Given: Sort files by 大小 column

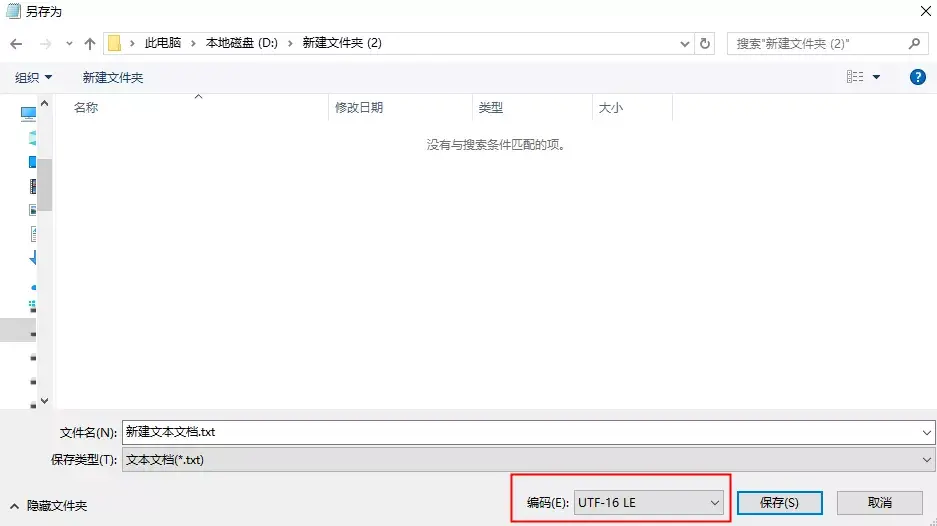Looking at the screenshot, I should coord(611,108).
